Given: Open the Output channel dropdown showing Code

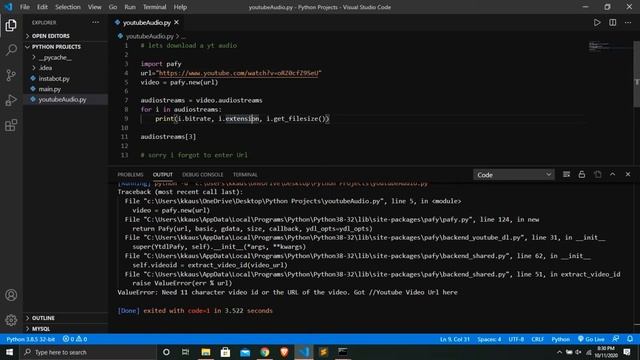Looking at the screenshot, I should (513, 175).
